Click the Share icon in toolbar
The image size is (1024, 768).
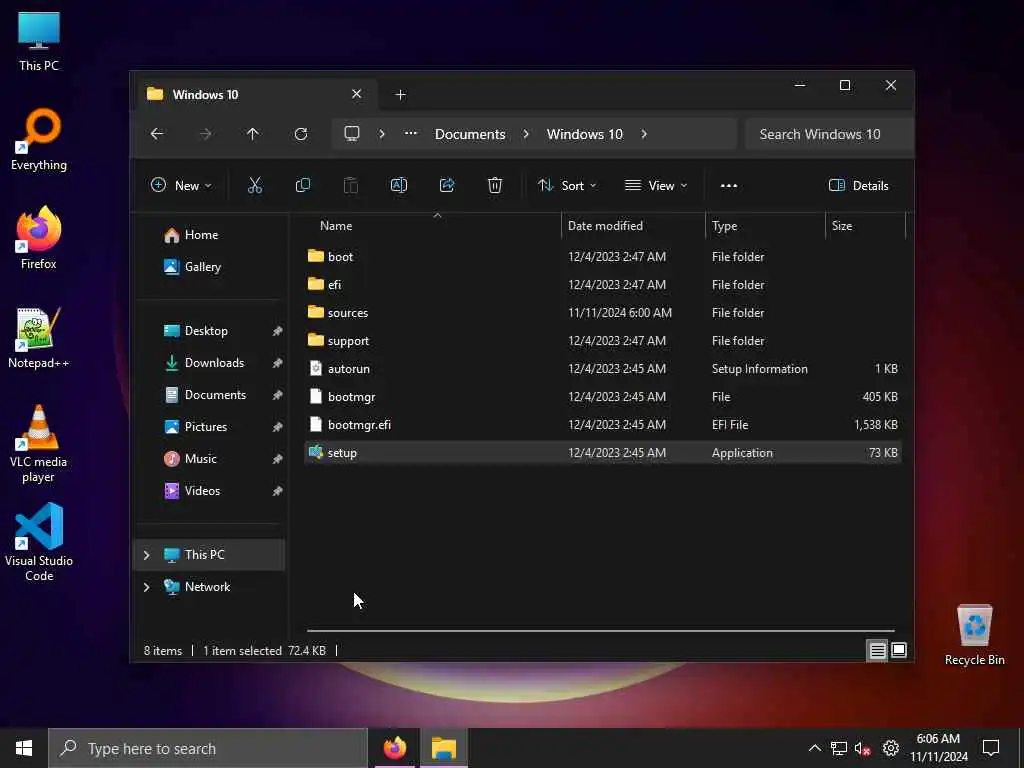447,185
